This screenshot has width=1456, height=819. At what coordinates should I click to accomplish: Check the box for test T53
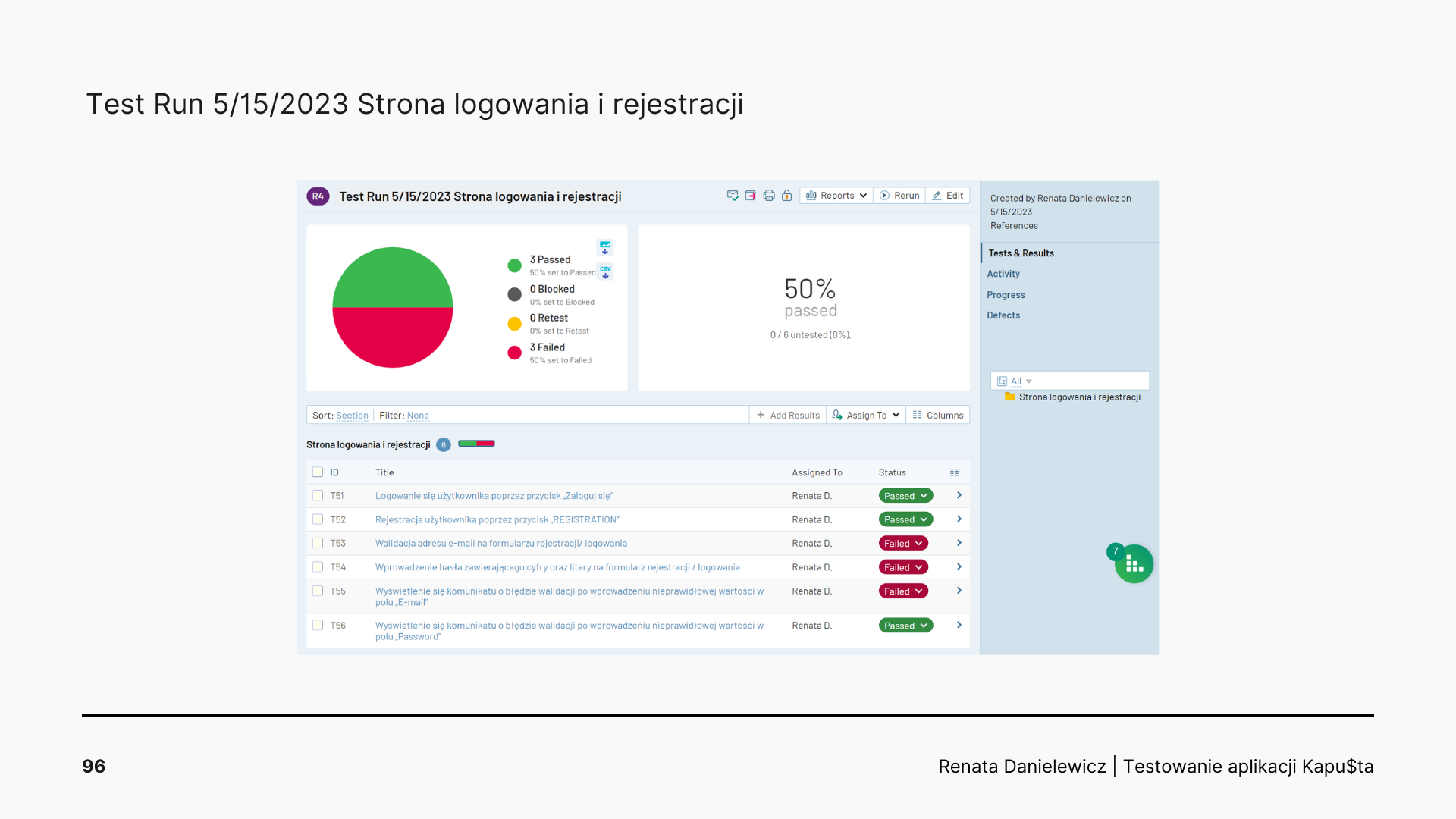(x=318, y=543)
